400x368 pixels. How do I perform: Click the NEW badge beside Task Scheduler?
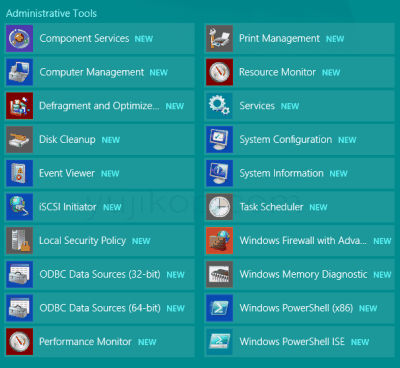click(x=318, y=207)
